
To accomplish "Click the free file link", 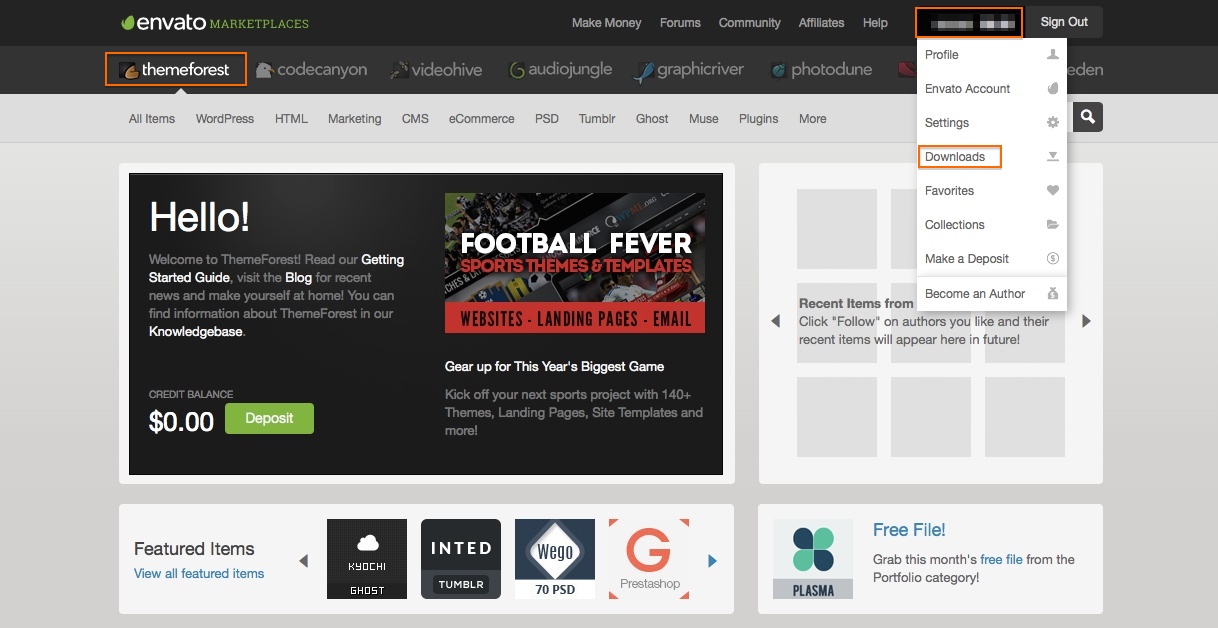I will tap(1001, 559).
